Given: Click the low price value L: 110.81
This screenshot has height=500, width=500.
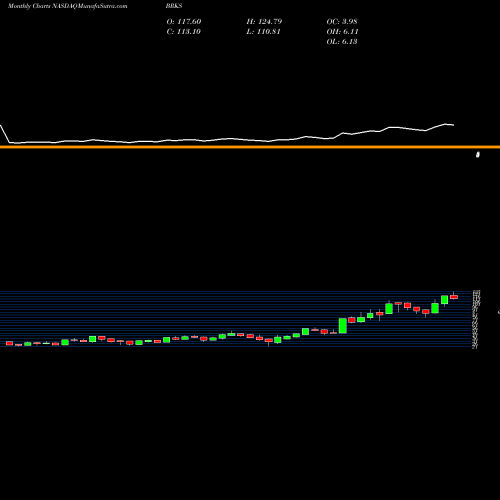Looking at the screenshot, I should 263,32.
